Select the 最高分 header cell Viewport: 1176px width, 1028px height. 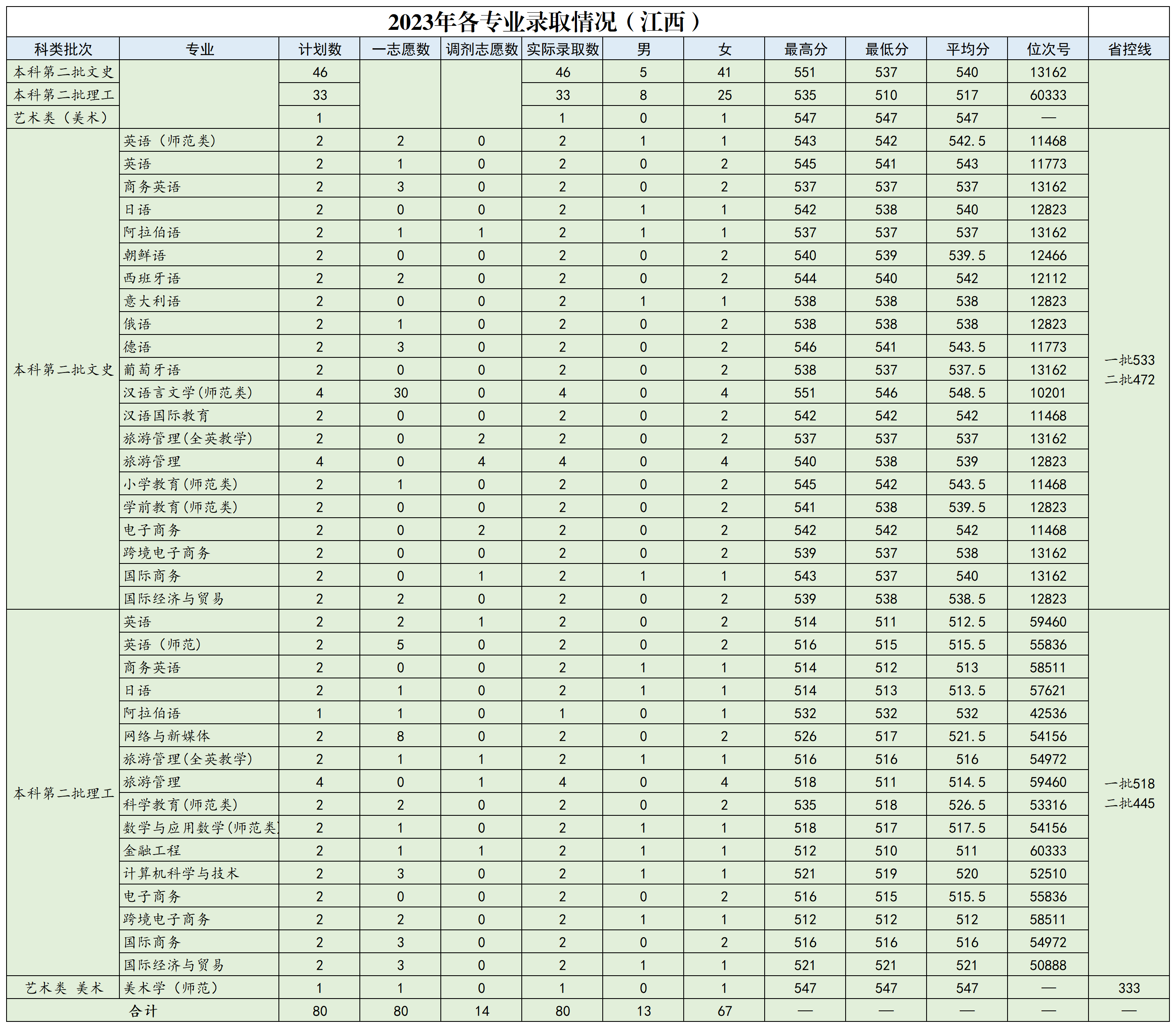806,49
